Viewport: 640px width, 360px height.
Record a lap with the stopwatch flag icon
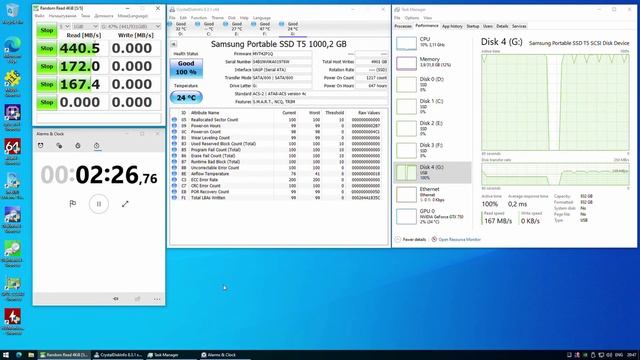73,204
